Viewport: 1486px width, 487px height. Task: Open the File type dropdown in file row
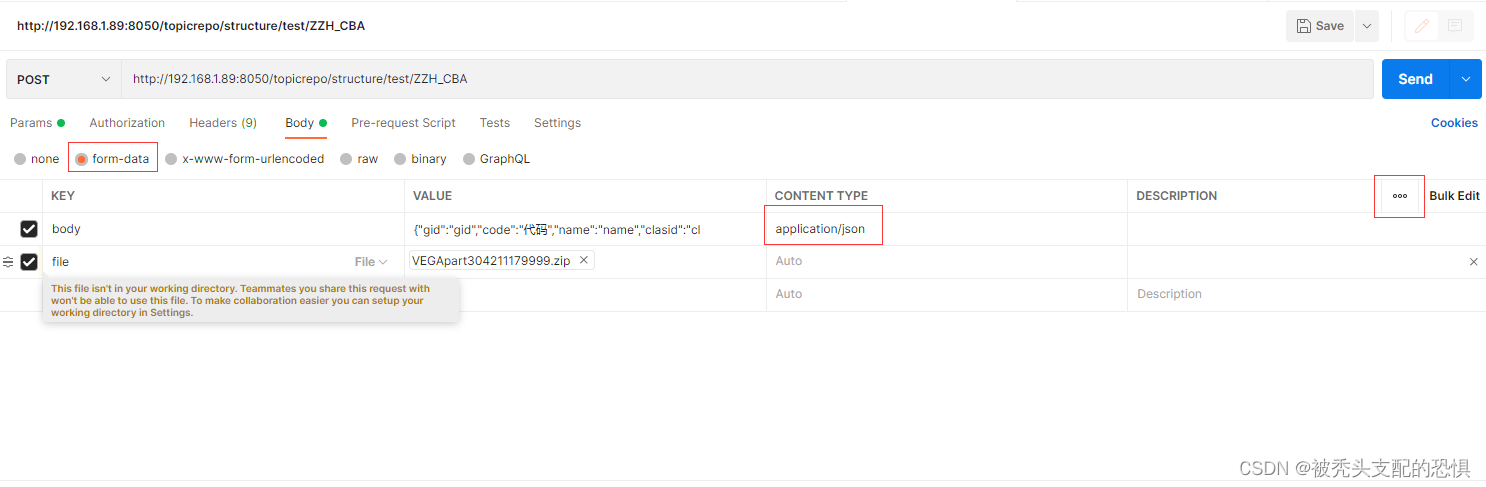371,262
